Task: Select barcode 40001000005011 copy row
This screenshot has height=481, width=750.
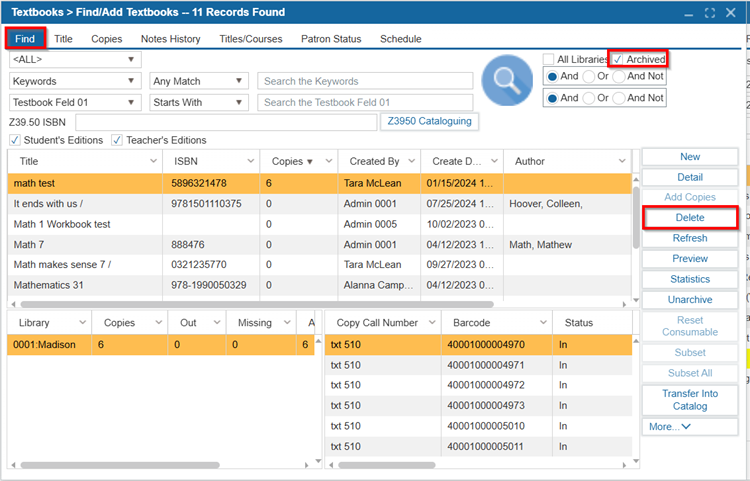Action: tap(478, 447)
